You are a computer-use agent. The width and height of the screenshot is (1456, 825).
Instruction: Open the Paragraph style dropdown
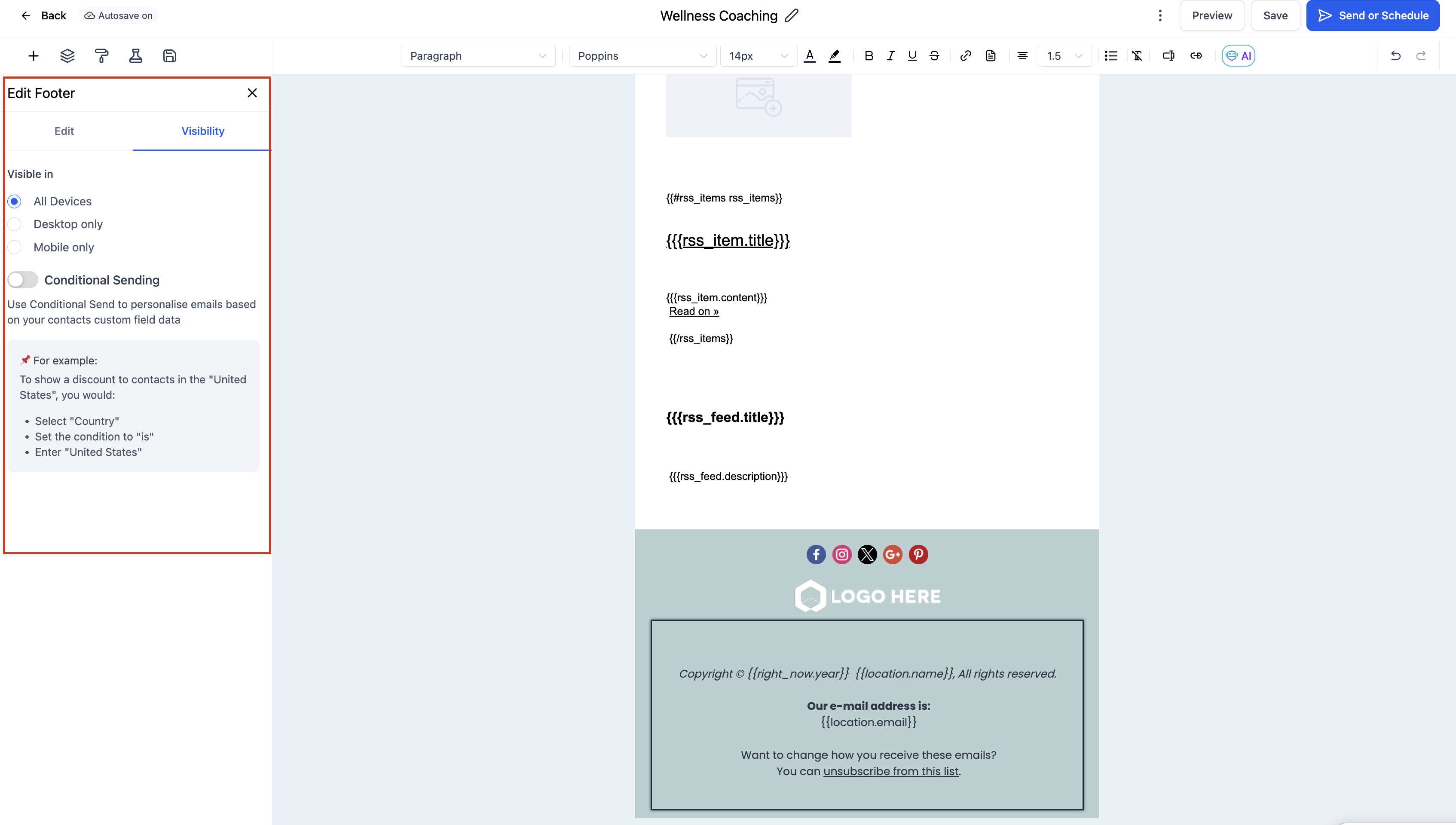[x=477, y=55]
